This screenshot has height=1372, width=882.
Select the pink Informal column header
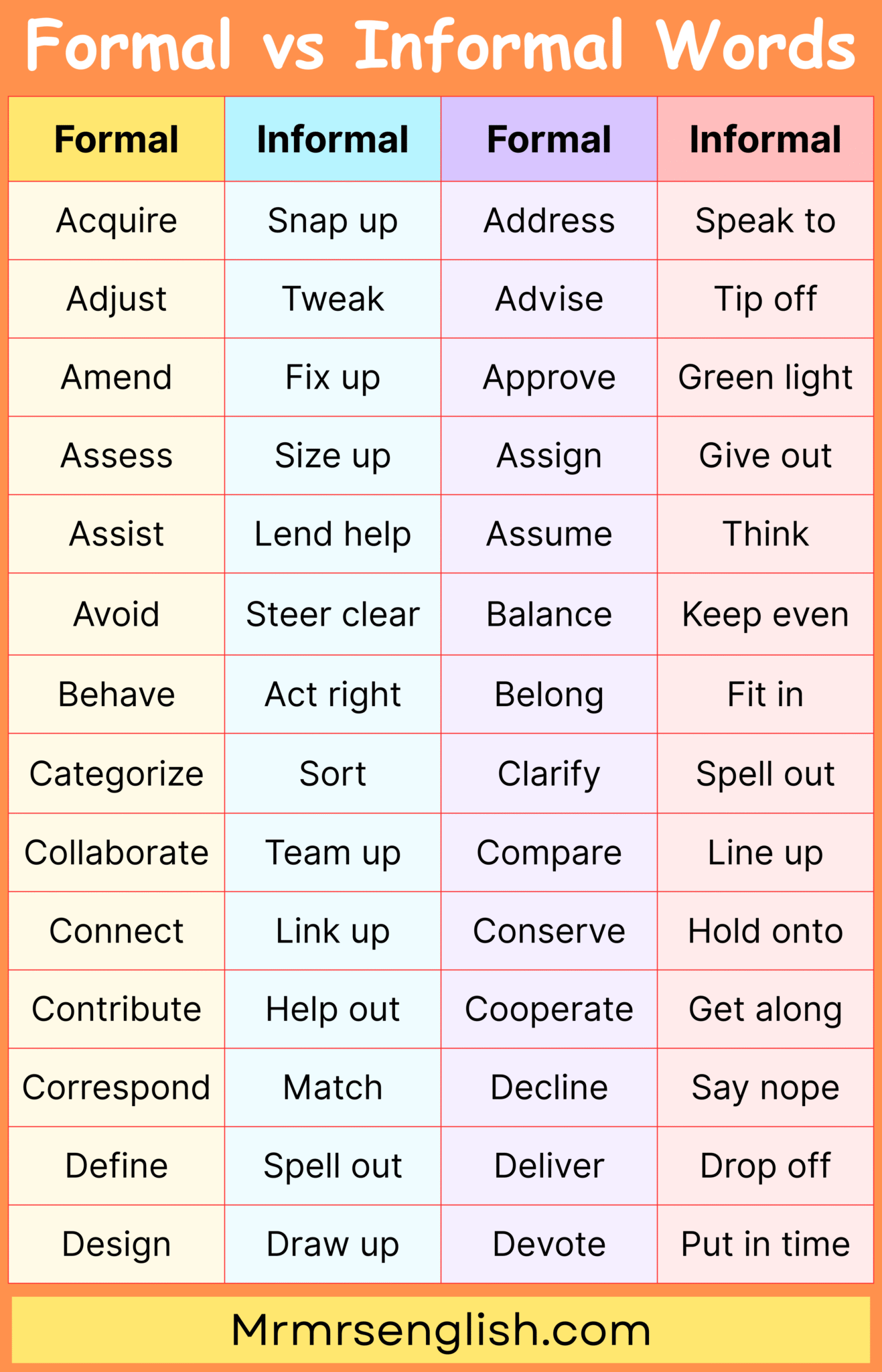(x=765, y=139)
